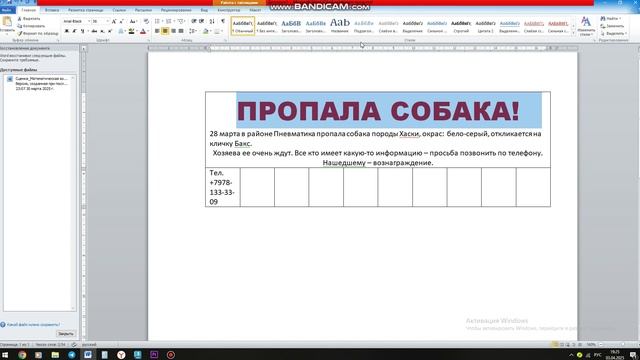Toggle Strikethrough formatting
Image resolution: width=640 pixels, height=360 pixels.
(94, 31)
